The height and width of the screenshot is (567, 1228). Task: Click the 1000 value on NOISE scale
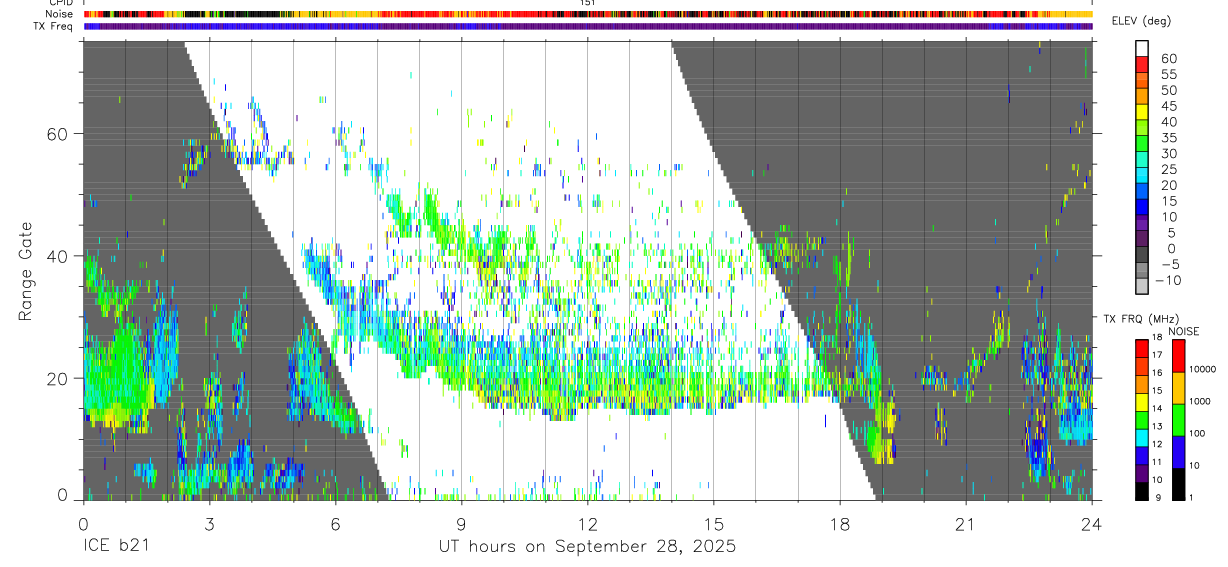coord(1201,401)
